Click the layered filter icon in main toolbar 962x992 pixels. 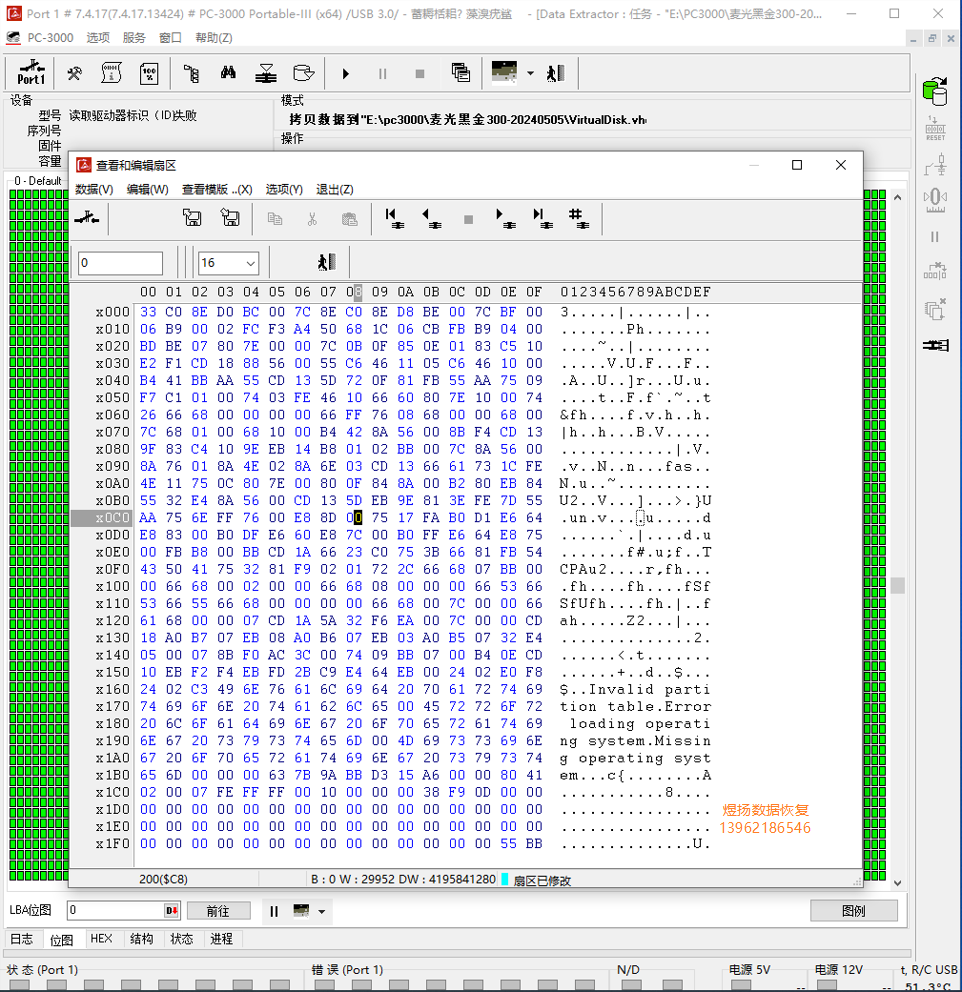click(266, 73)
